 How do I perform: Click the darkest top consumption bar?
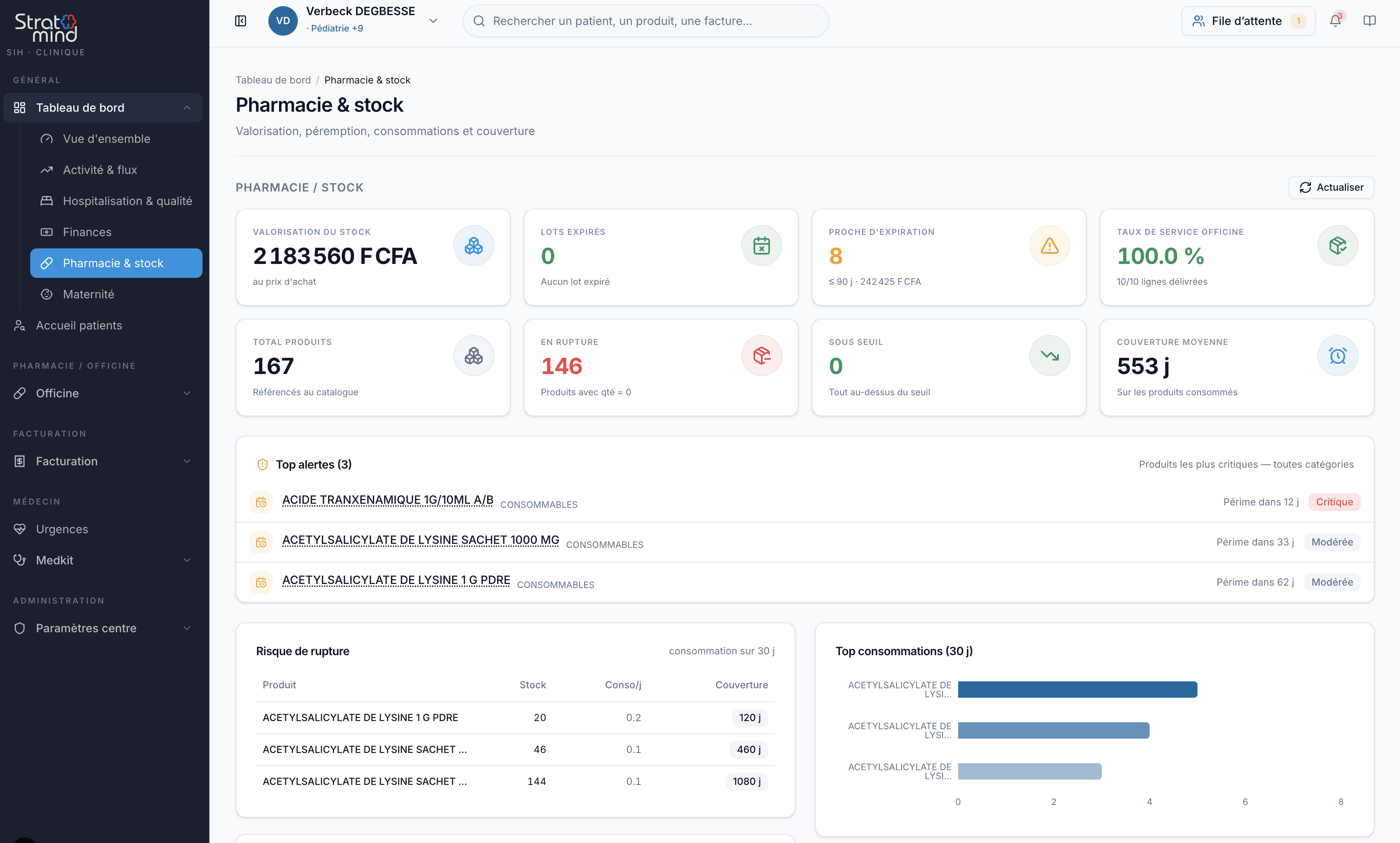1077,690
